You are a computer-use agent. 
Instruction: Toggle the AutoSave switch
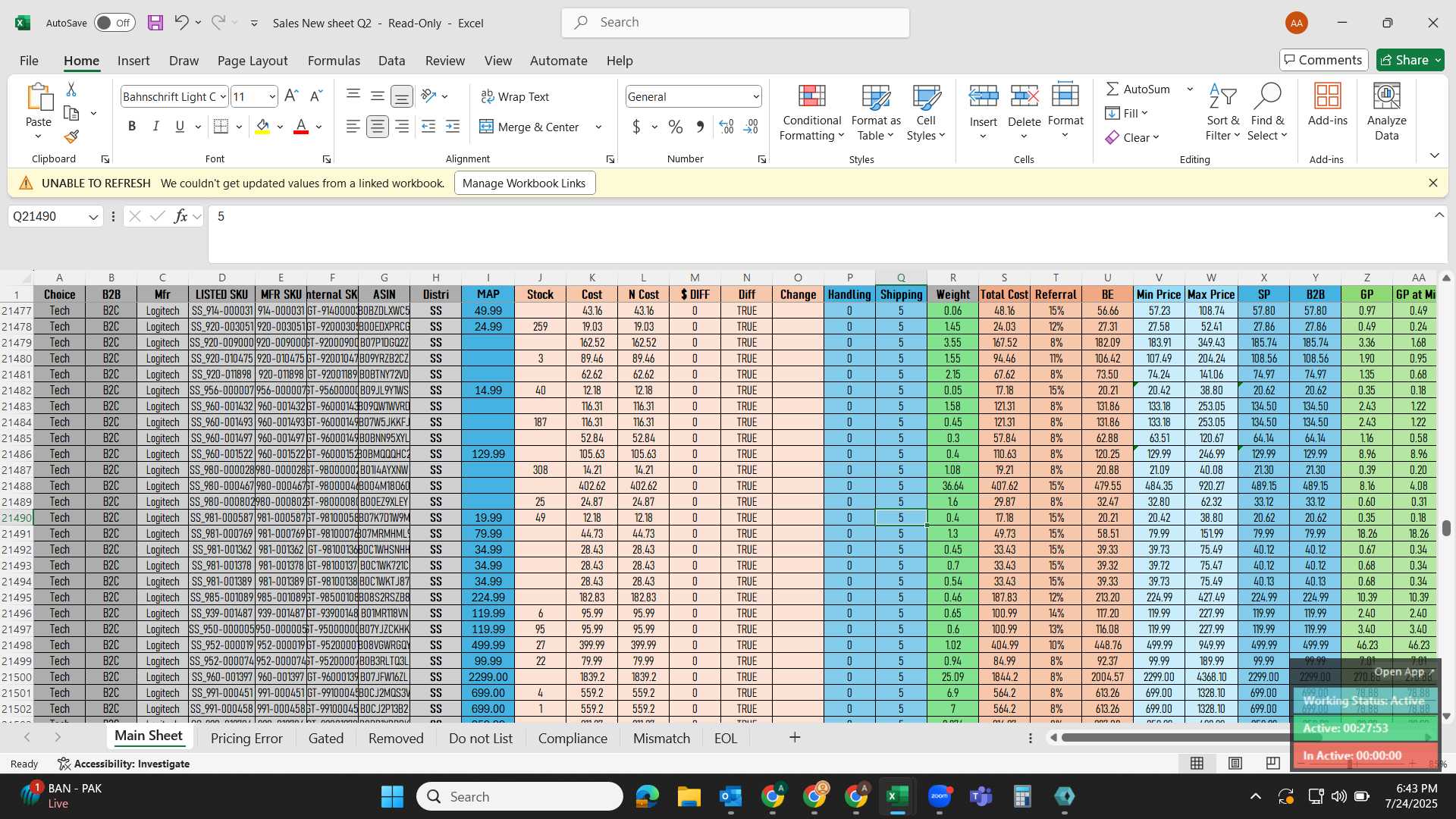pyautogui.click(x=115, y=23)
